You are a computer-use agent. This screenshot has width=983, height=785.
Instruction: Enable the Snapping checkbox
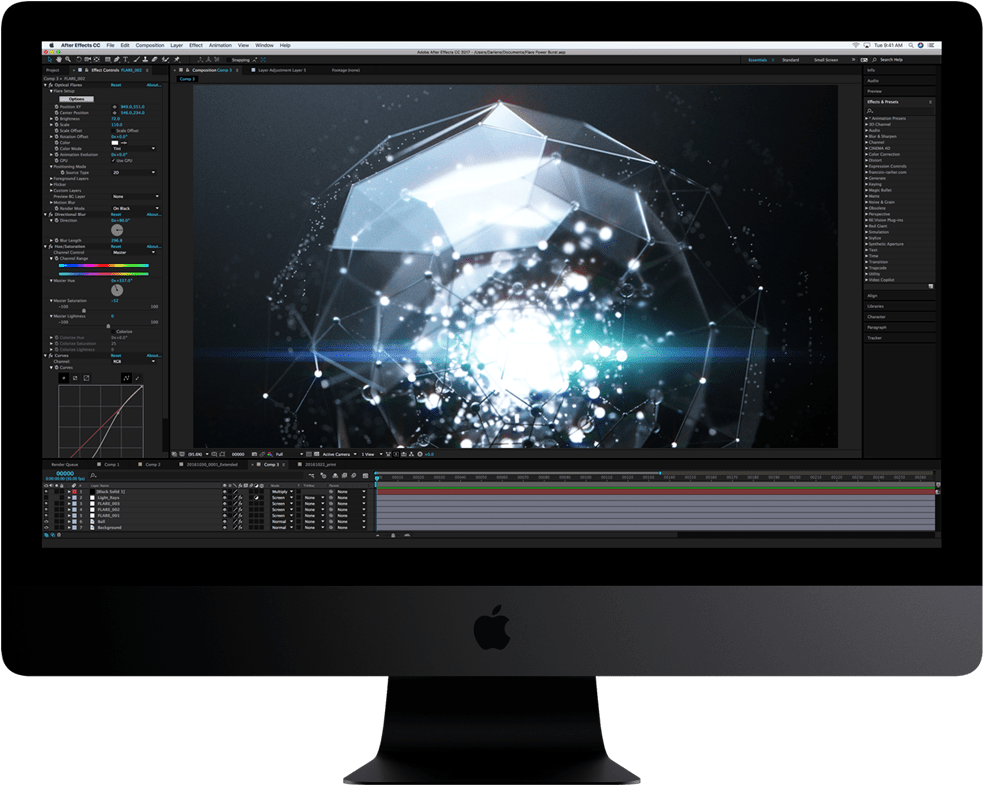click(x=227, y=60)
